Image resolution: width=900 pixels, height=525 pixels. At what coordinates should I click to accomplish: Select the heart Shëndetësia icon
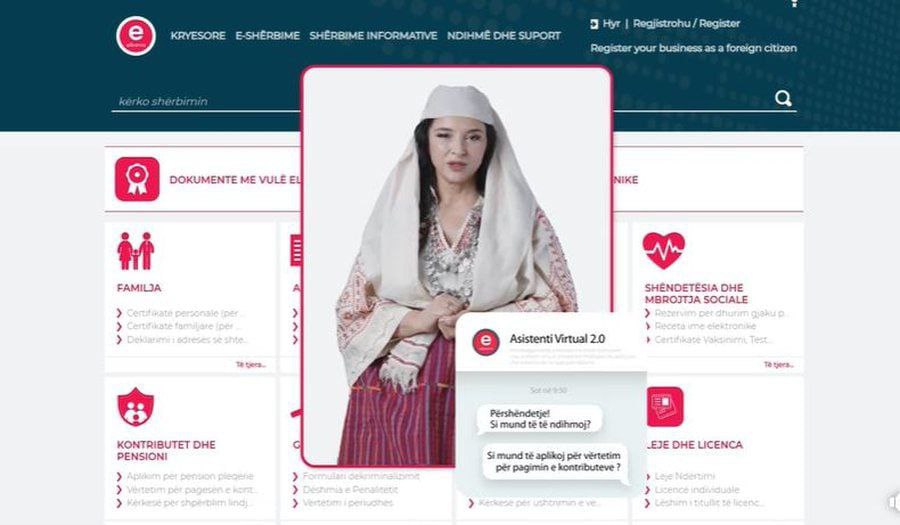pos(664,250)
